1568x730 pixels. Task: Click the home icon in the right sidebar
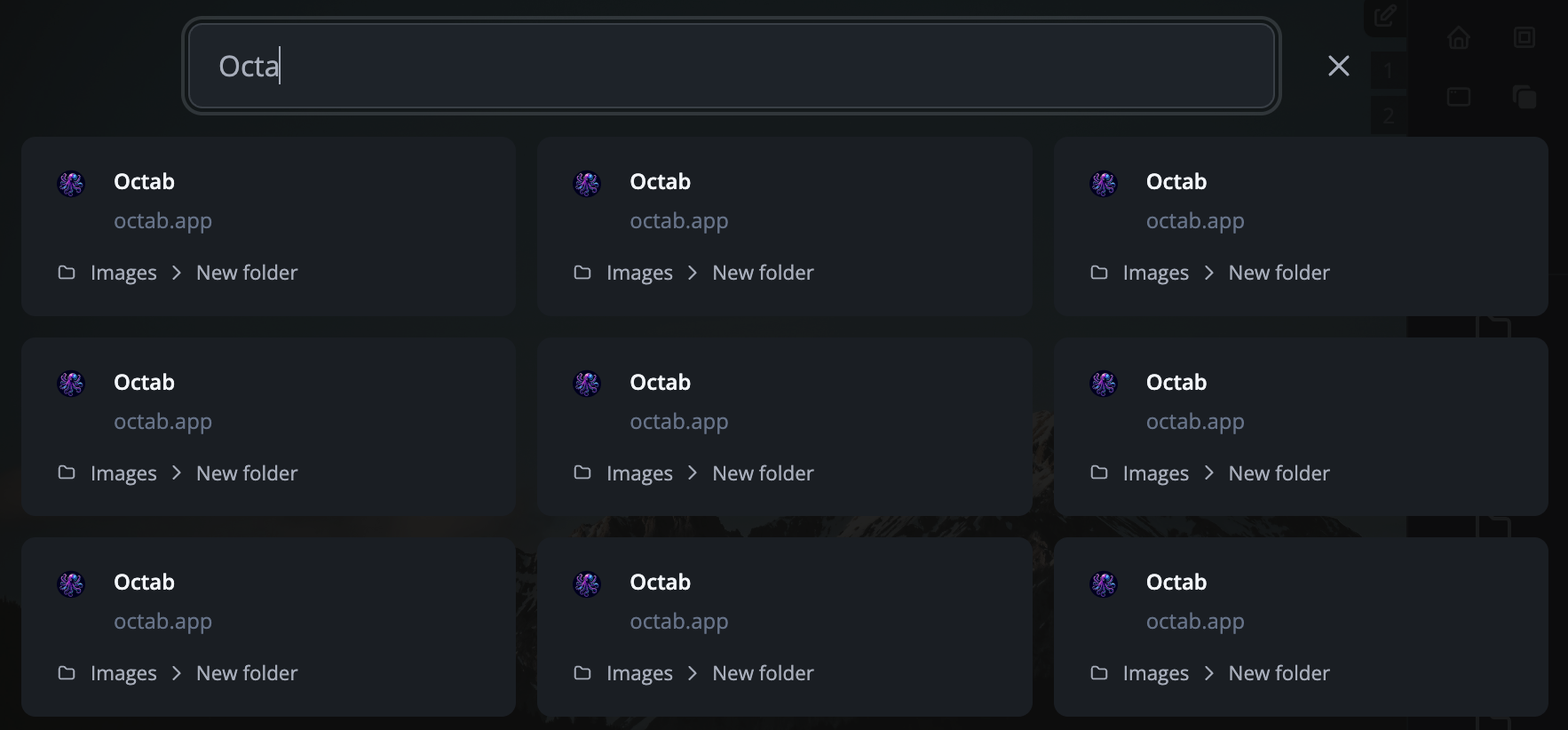pyautogui.click(x=1459, y=37)
